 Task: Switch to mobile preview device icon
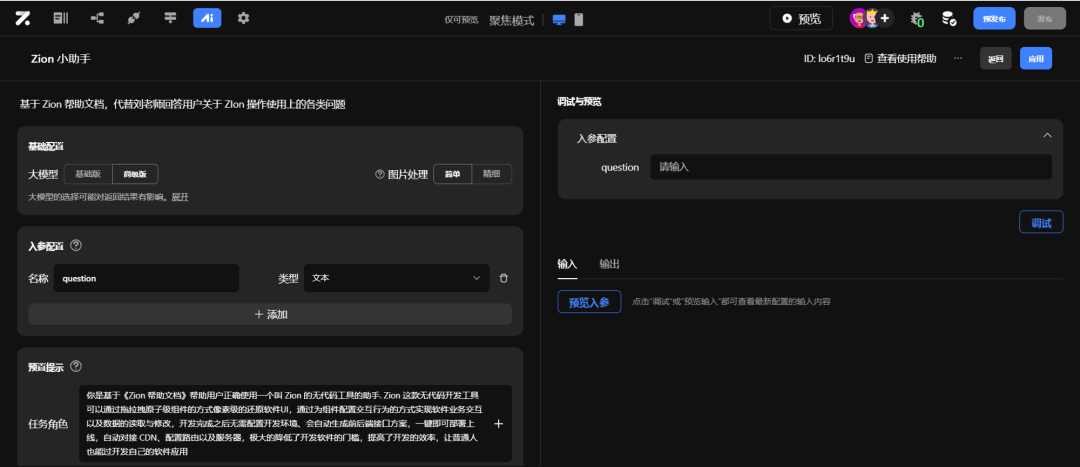pyautogui.click(x=579, y=20)
